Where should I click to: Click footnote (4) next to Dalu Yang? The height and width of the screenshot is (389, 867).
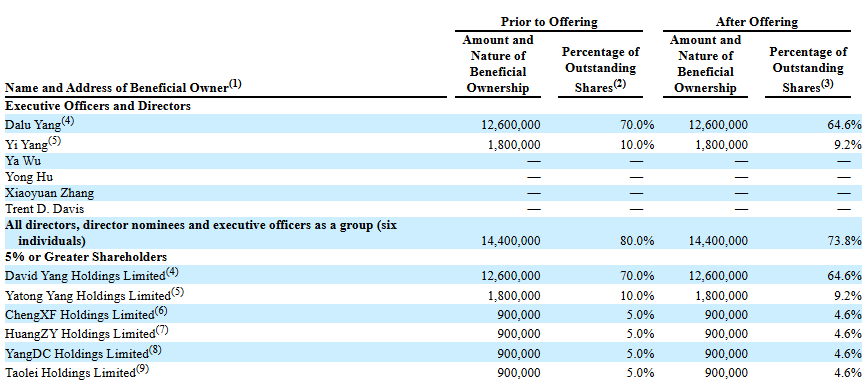pyautogui.click(x=67, y=120)
